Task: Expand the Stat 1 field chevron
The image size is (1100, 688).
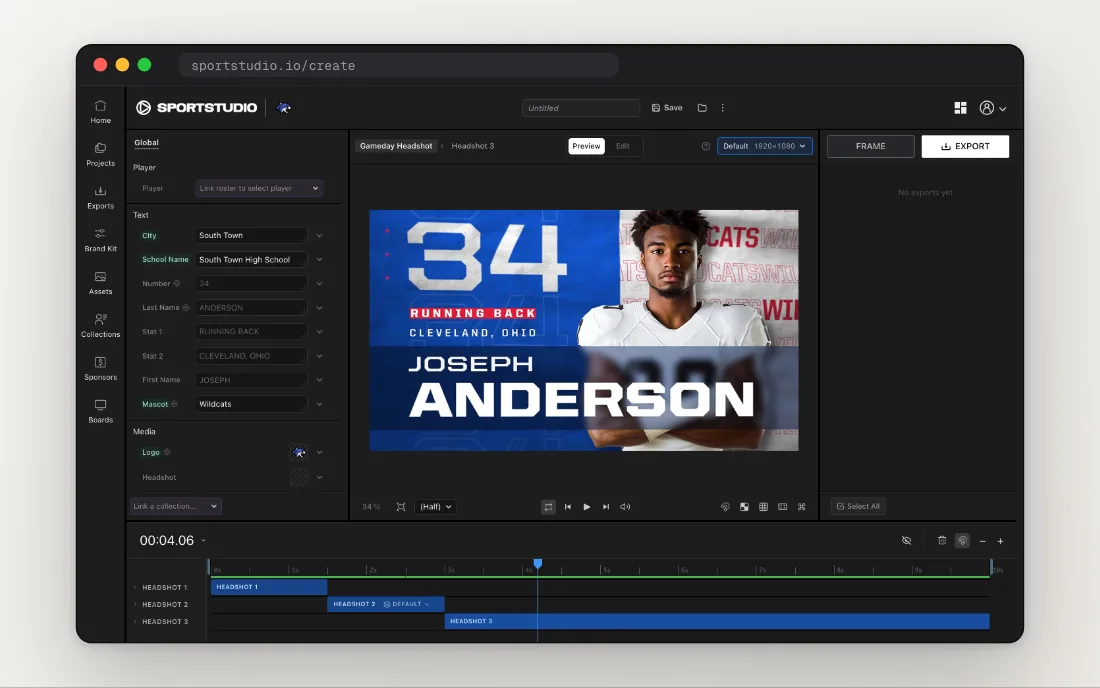Action: 319,332
